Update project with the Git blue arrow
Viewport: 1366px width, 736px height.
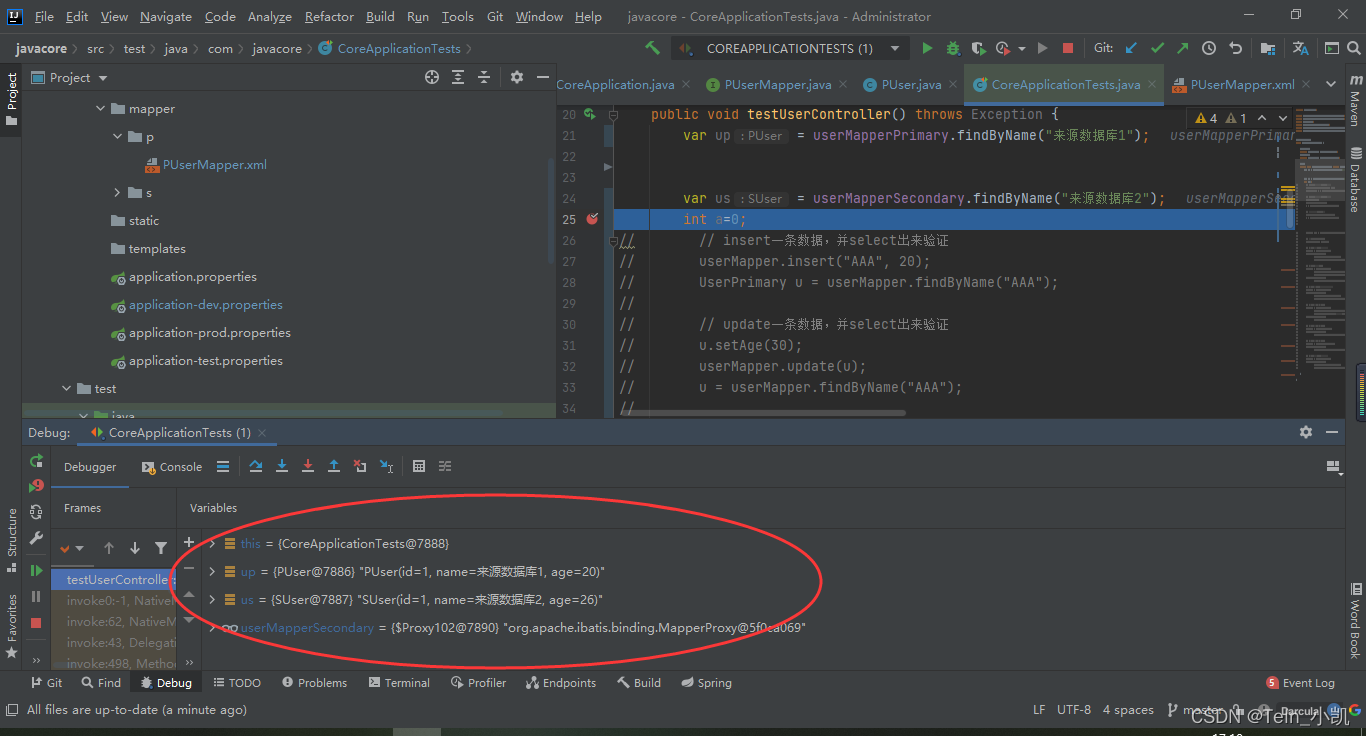pos(1131,48)
